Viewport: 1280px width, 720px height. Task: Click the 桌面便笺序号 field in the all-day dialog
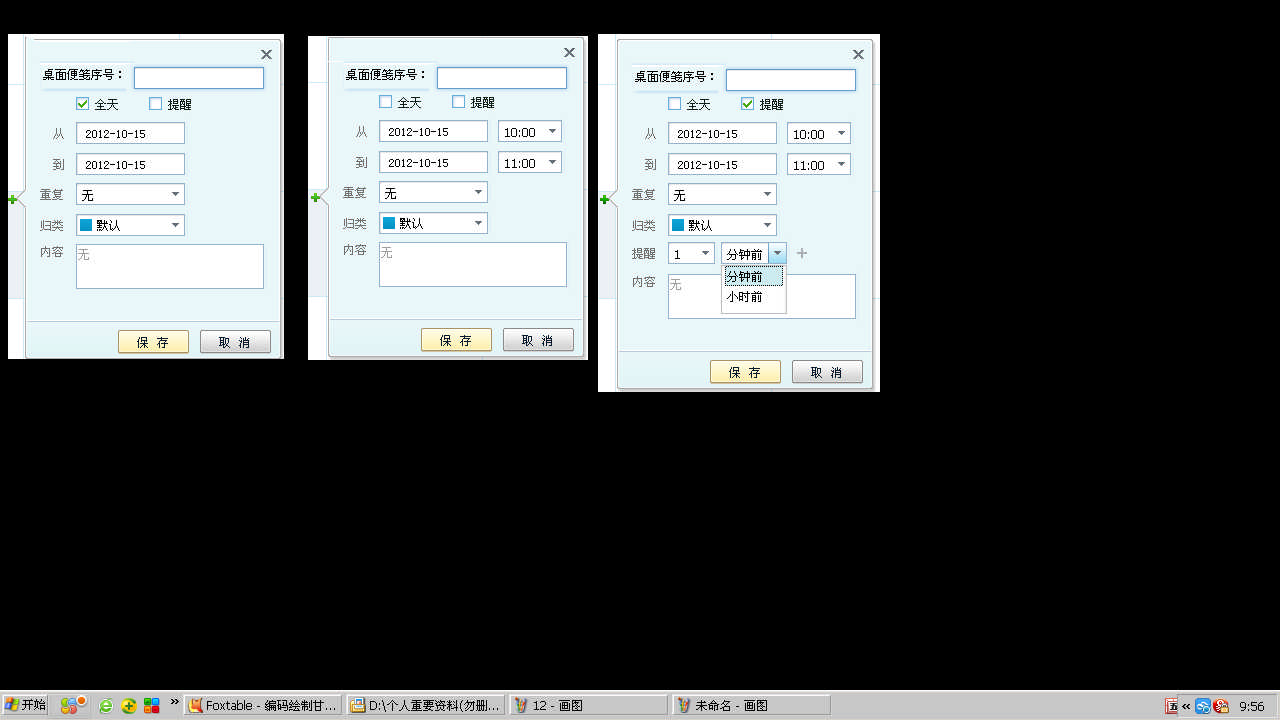(x=199, y=78)
